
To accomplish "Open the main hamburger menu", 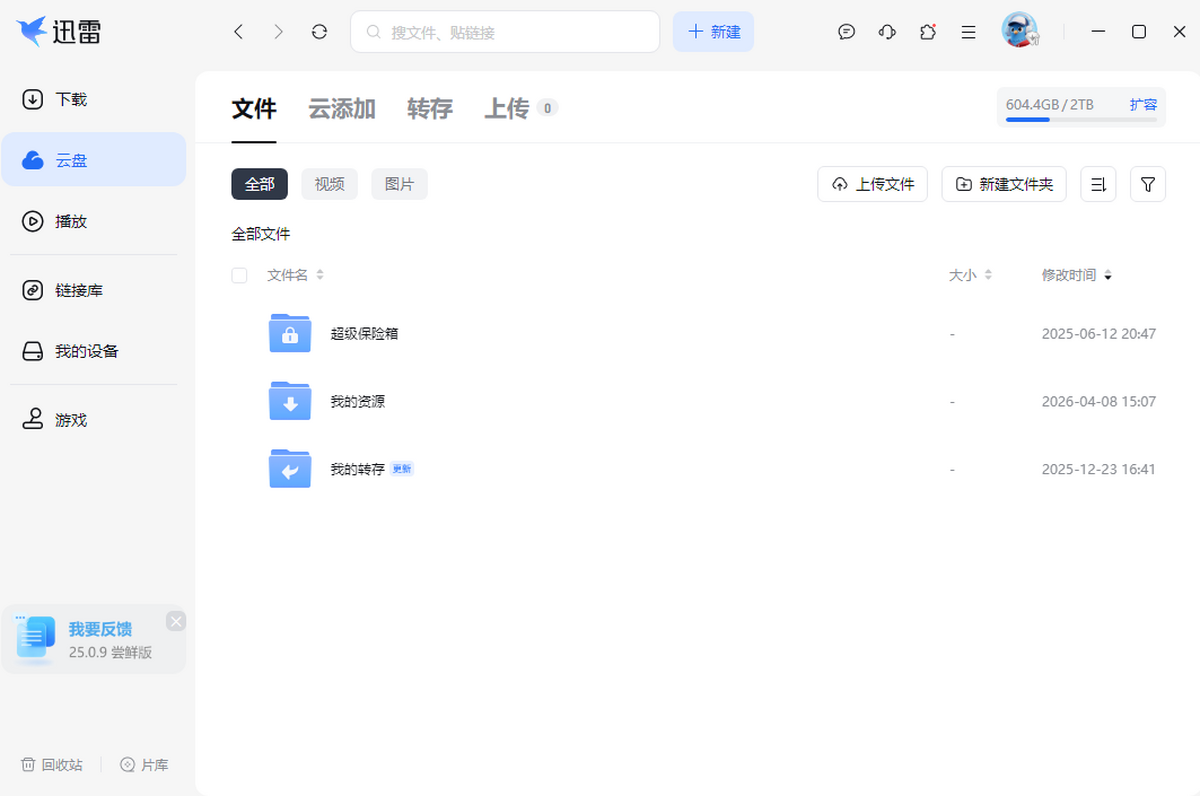I will 968,32.
